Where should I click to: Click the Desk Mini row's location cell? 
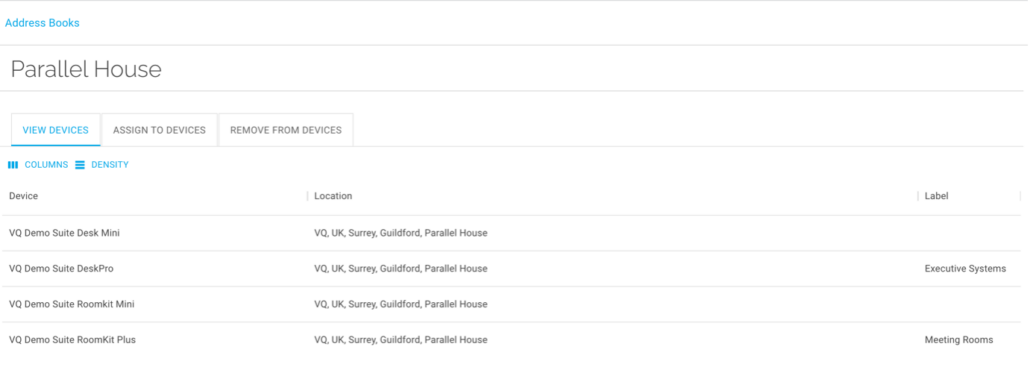pos(401,233)
